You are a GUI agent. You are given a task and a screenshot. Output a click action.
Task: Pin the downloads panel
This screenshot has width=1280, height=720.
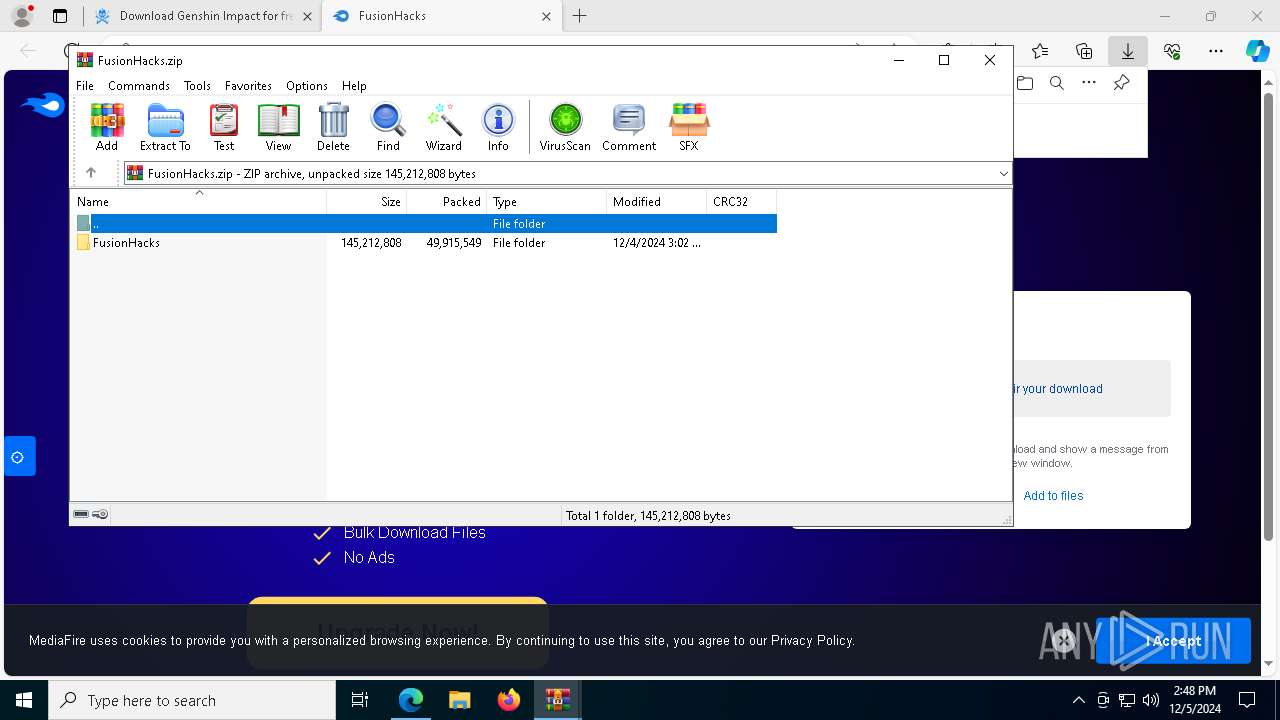click(x=1121, y=83)
